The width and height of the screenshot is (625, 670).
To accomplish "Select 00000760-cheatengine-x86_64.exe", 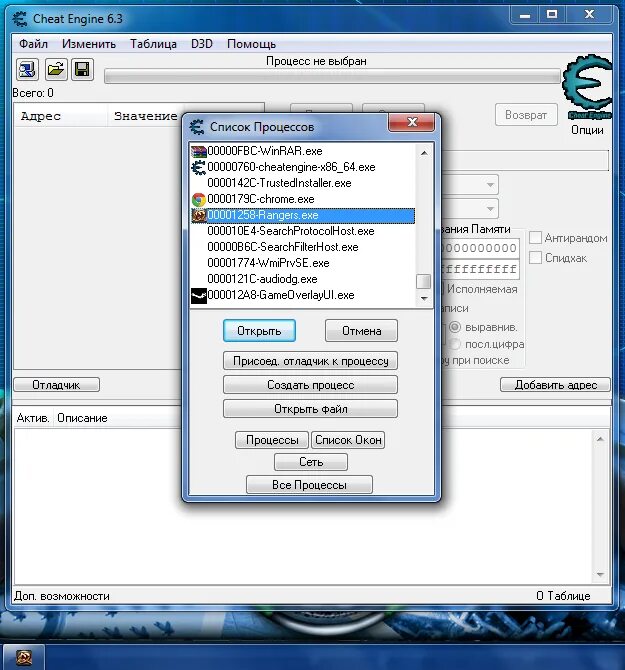I will point(302,167).
